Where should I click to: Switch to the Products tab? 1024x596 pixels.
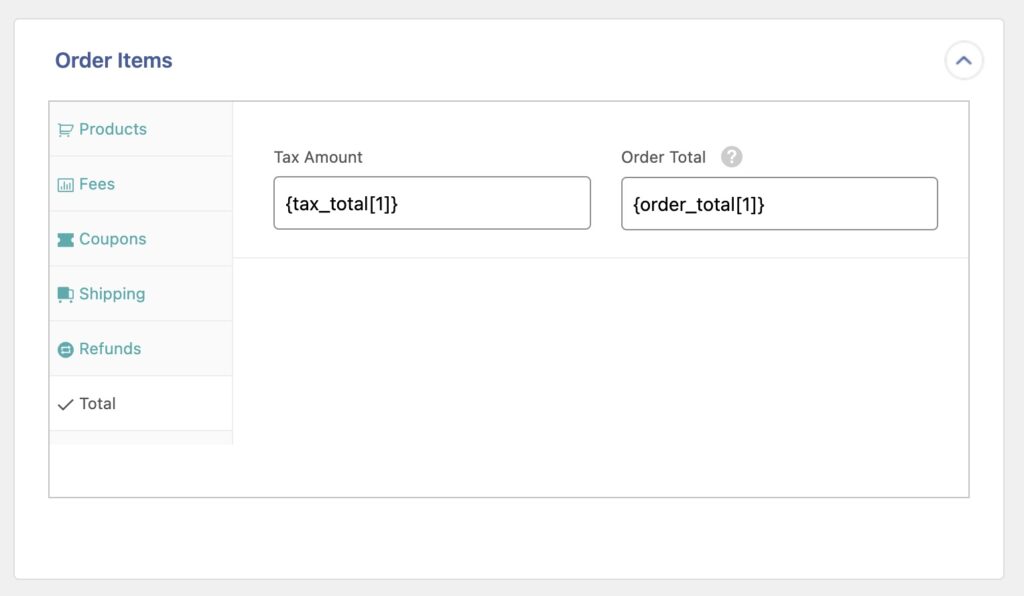tap(113, 129)
